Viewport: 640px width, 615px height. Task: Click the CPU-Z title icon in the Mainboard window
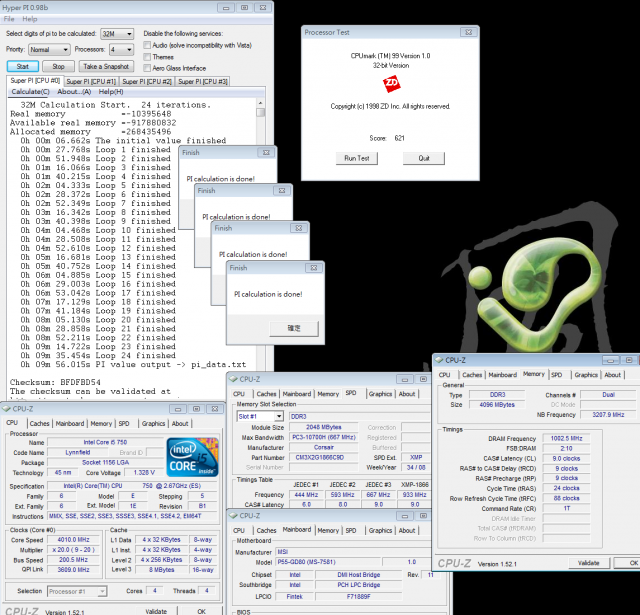coord(233,515)
